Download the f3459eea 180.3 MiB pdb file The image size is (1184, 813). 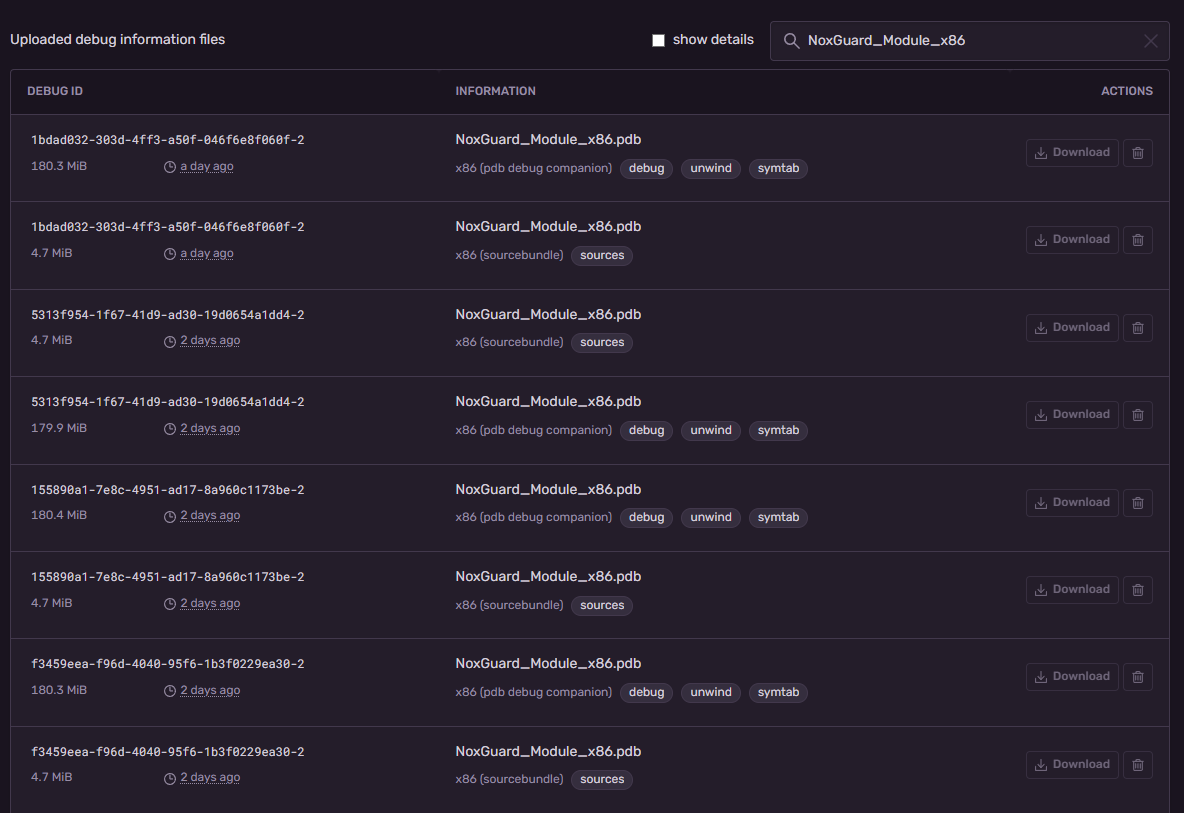(1071, 676)
